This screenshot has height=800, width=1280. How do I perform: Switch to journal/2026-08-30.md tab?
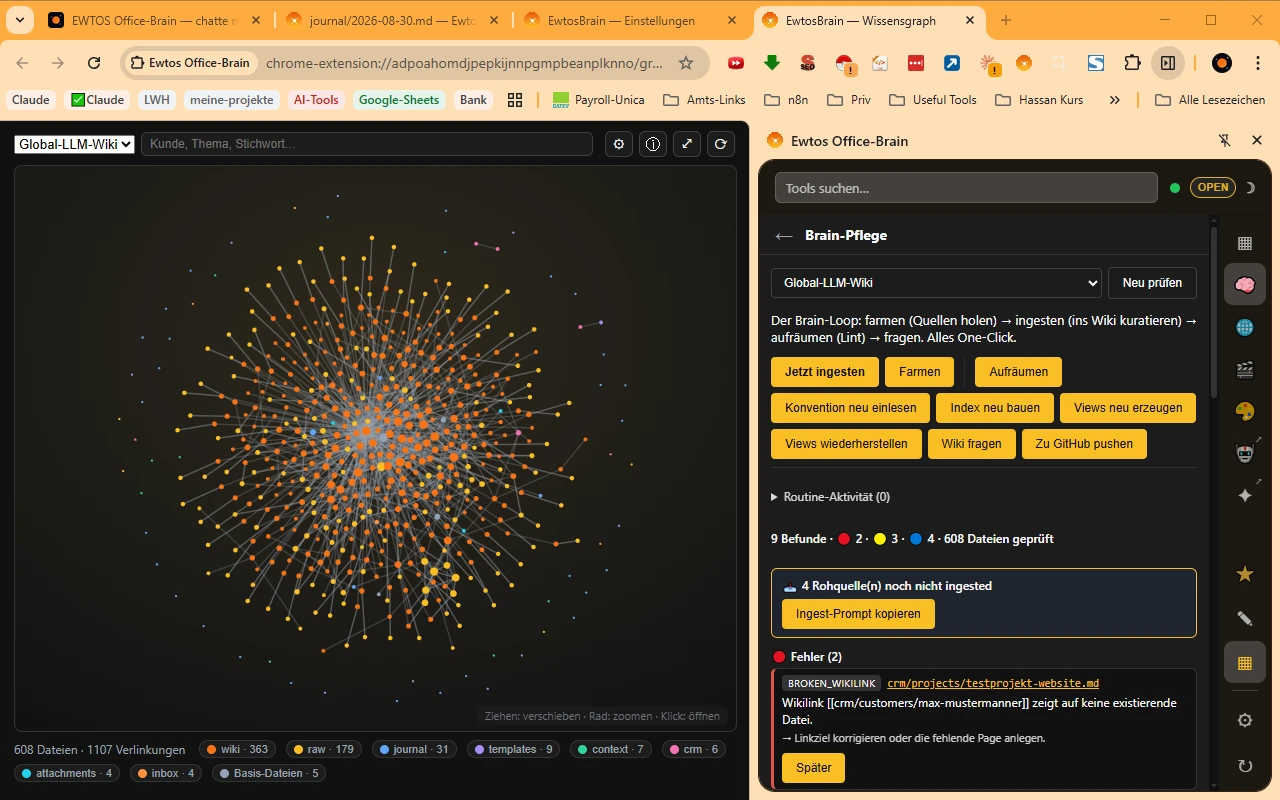point(394,20)
